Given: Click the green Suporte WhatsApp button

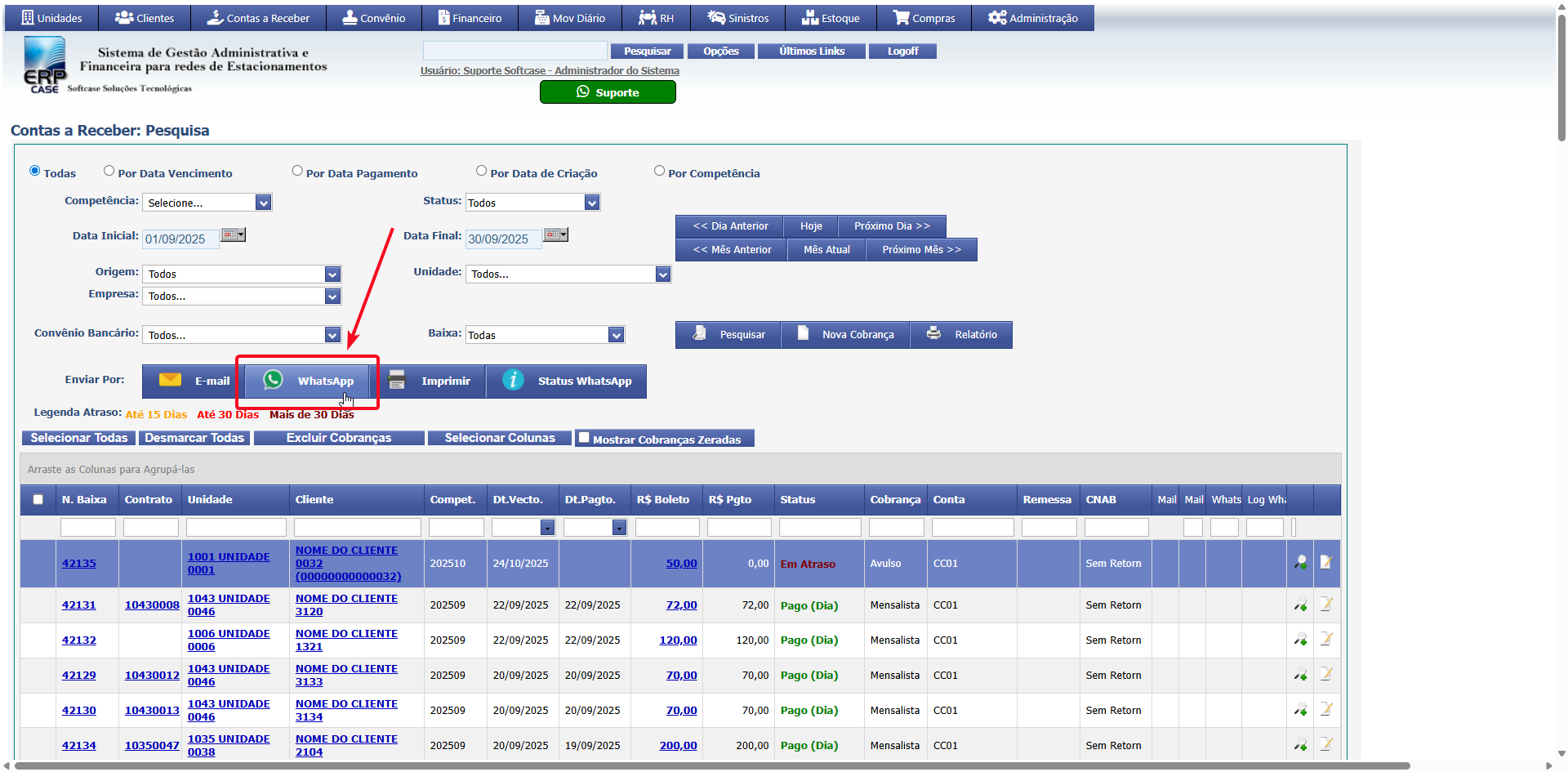Looking at the screenshot, I should pos(608,92).
